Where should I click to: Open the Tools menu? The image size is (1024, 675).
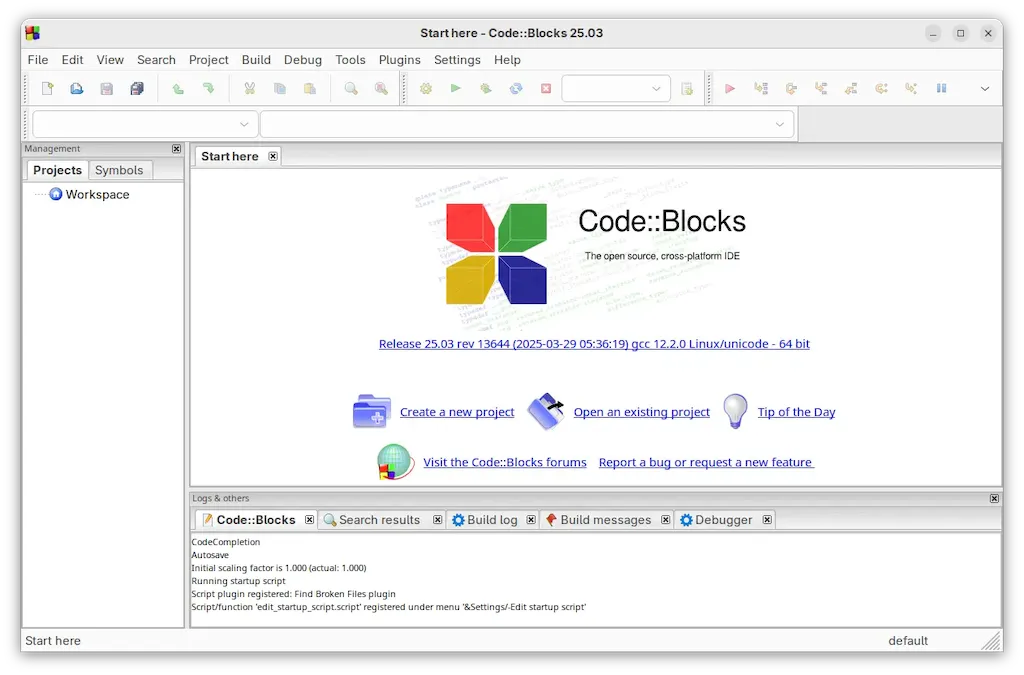pos(350,60)
